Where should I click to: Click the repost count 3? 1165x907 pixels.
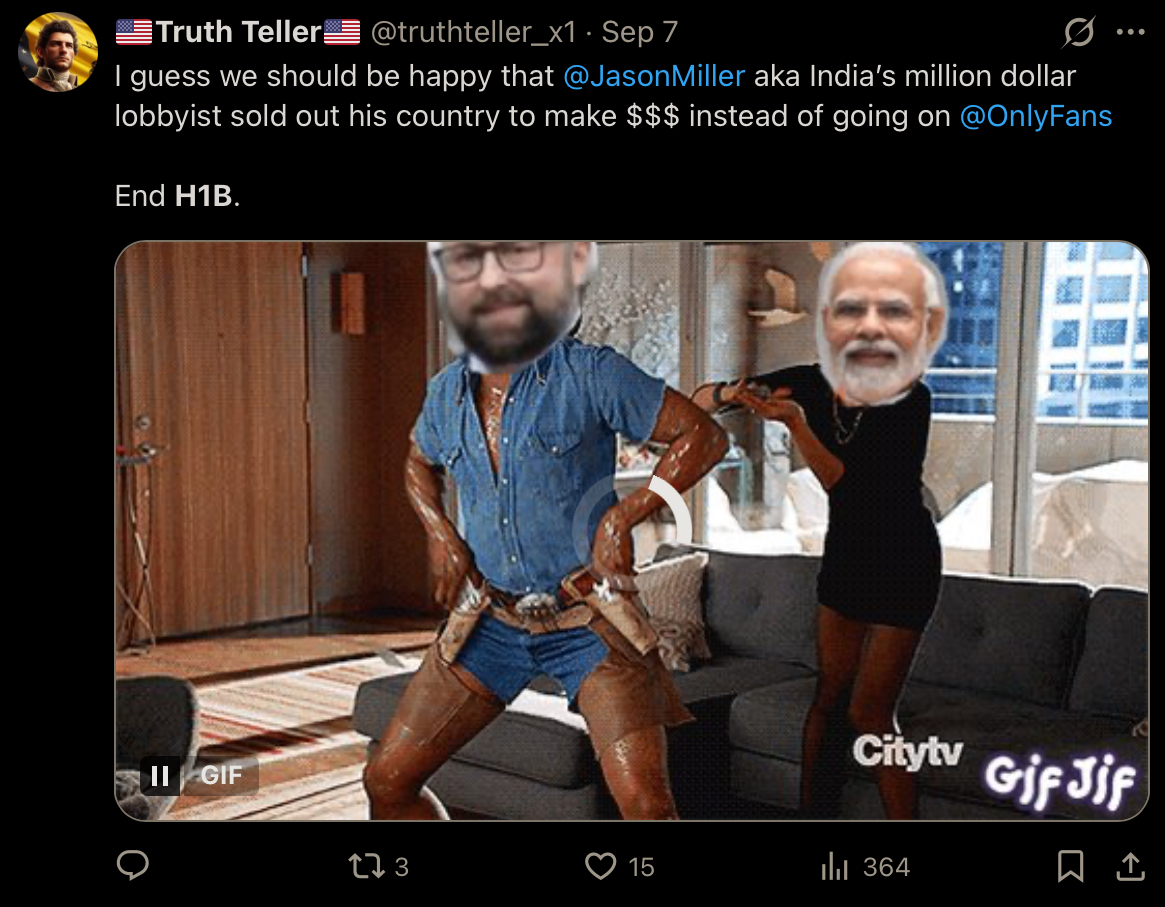point(401,867)
